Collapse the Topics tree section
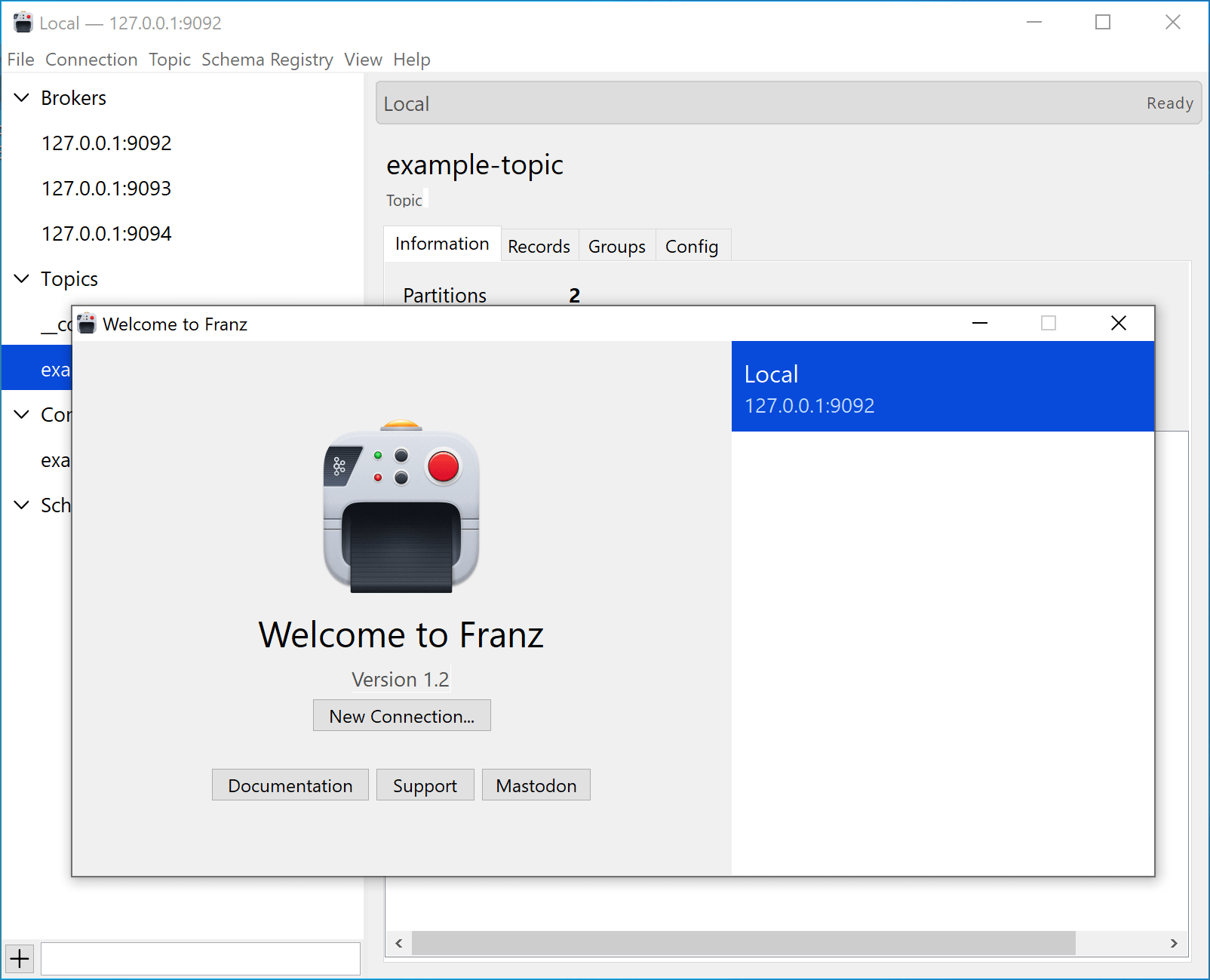This screenshot has width=1210, height=980. pos(22,279)
